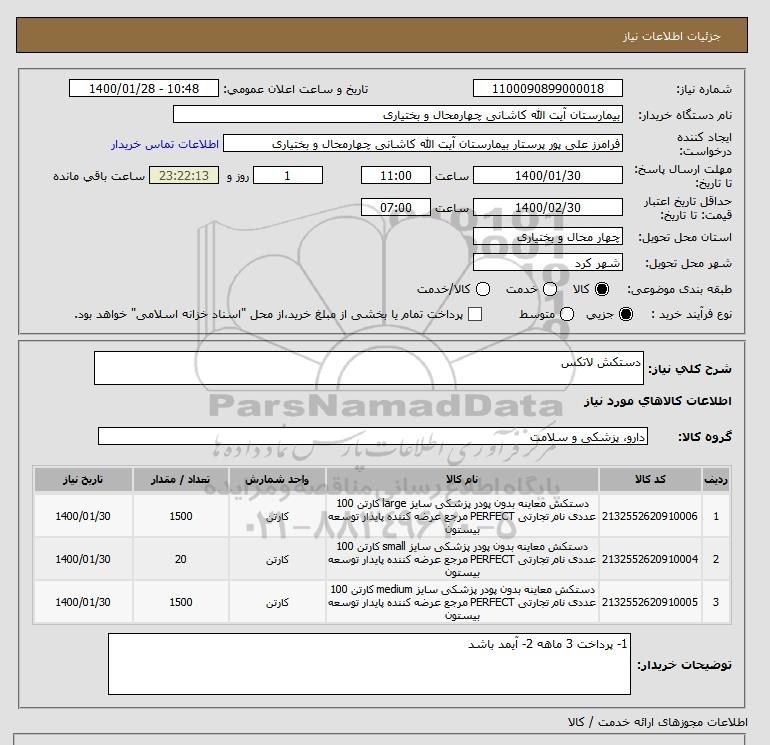
Task: Open اطلاعات تماس خریدار link
Action: click(x=165, y=144)
